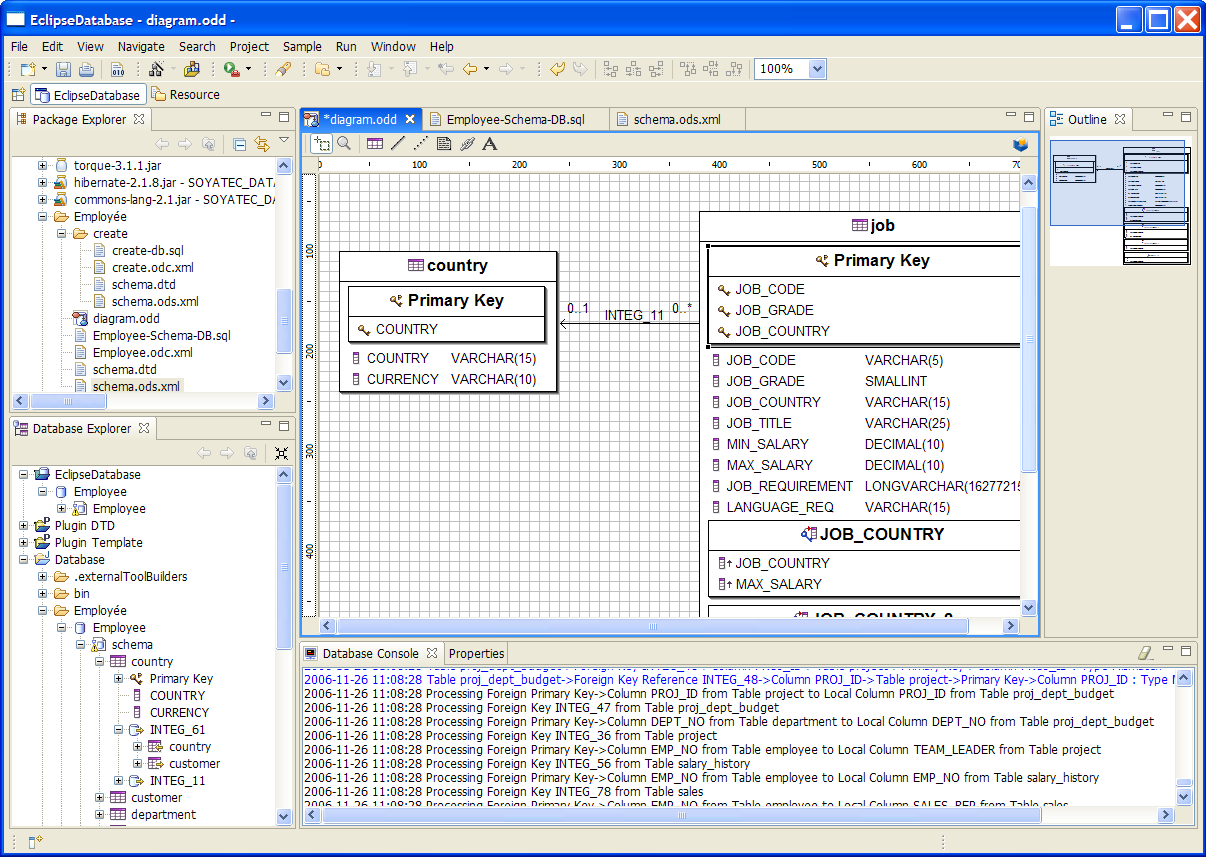Click the wand/pen icon in main toolbar
The width and height of the screenshot is (1206, 857).
tap(283, 69)
